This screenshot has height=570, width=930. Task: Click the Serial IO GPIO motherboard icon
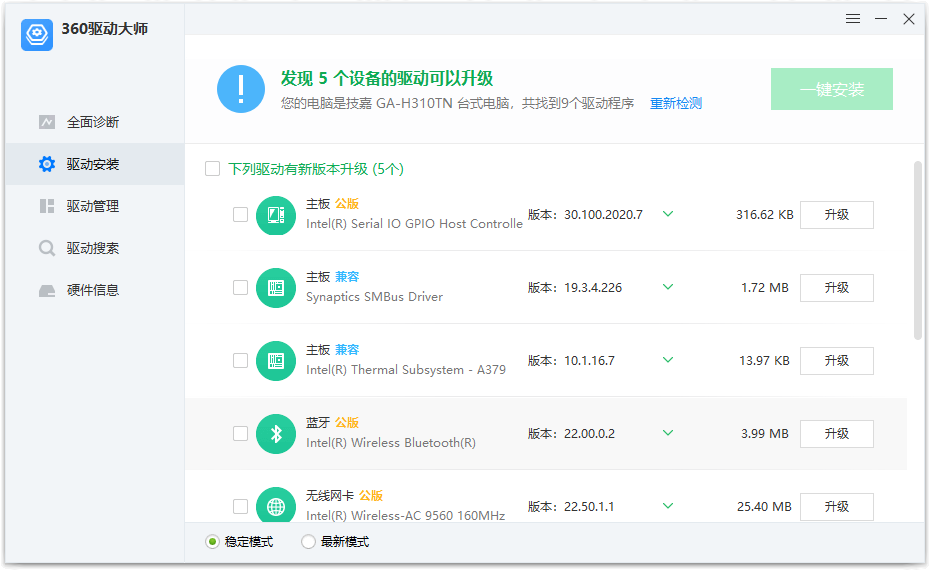(276, 215)
